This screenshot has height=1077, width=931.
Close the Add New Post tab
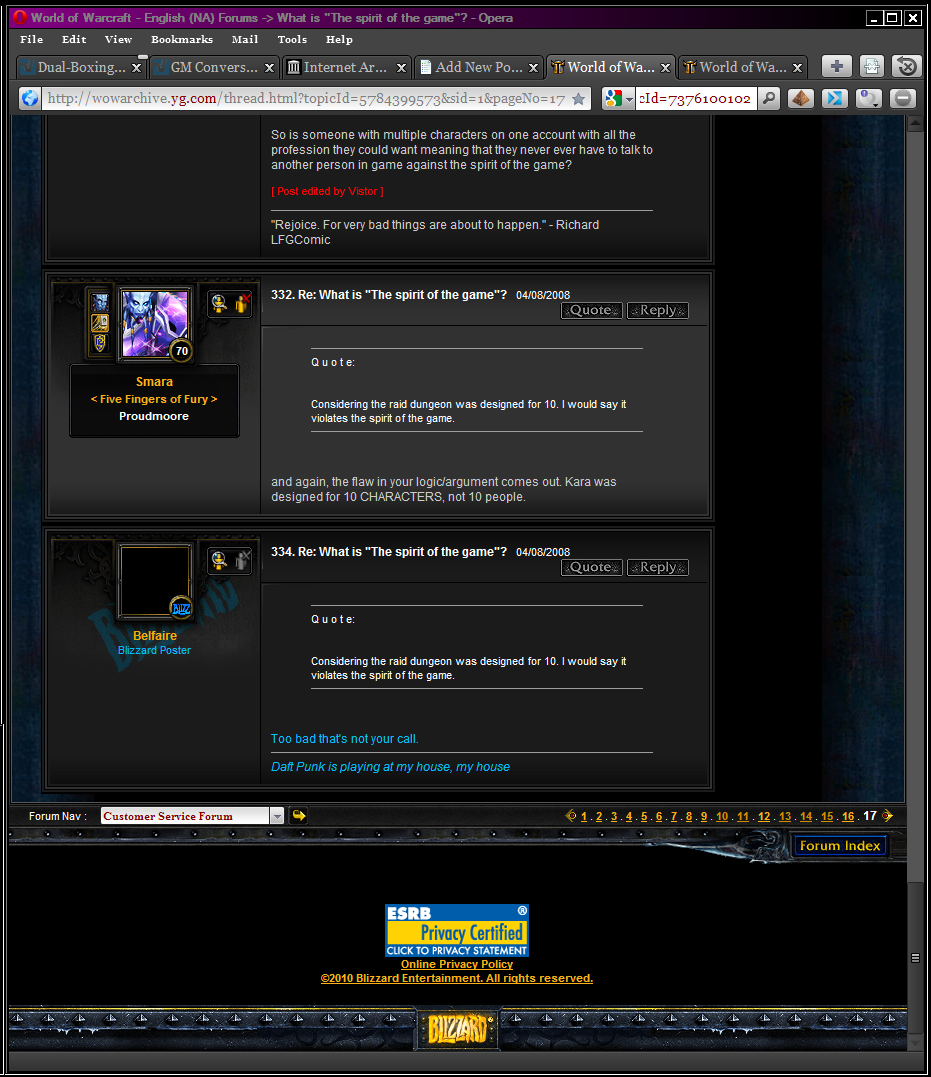click(533, 67)
